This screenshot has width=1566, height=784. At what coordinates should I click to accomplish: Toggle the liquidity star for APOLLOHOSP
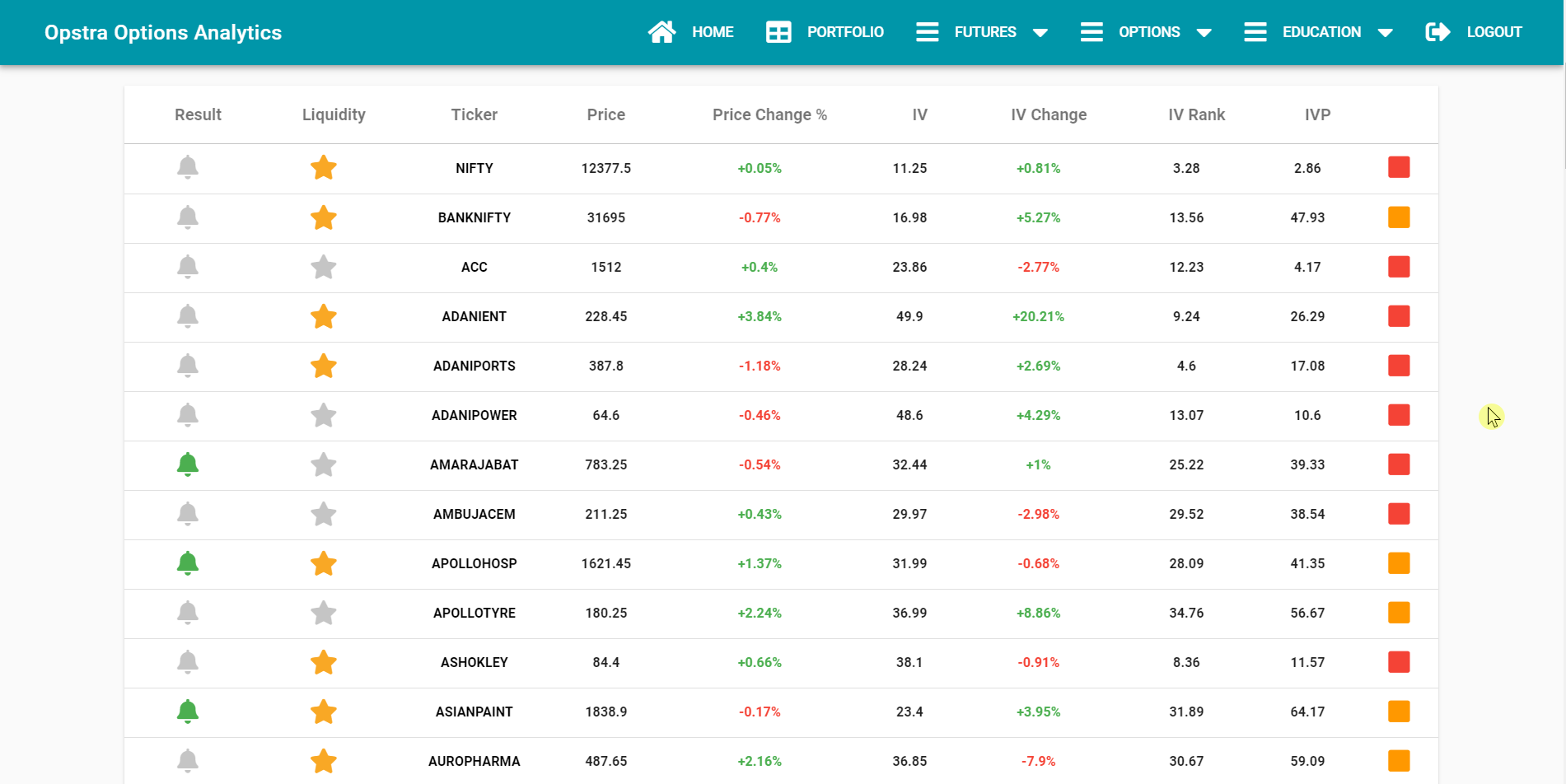pyautogui.click(x=324, y=563)
